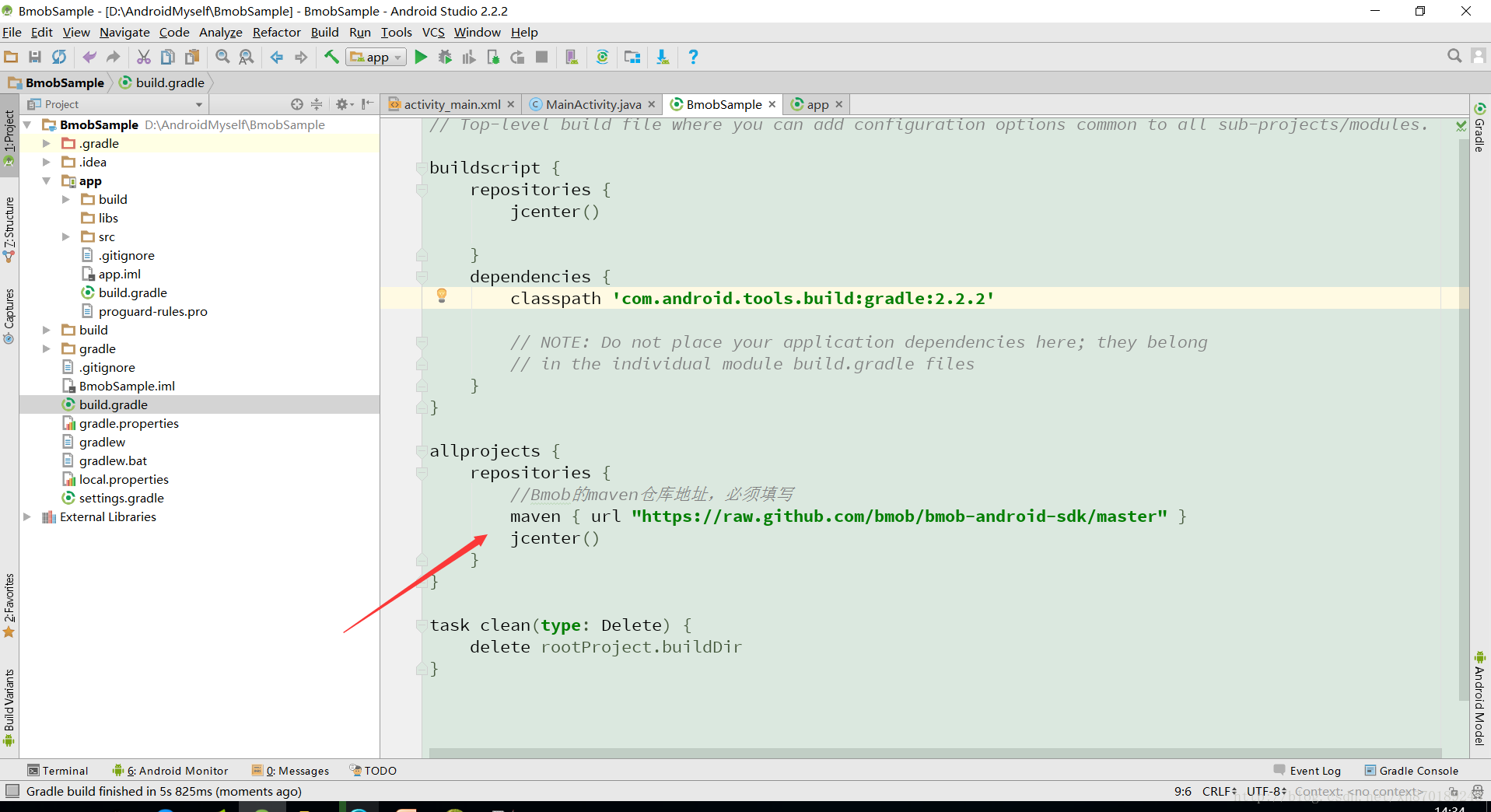Open the AVD Manager icon
This screenshot has width=1491, height=812.
pyautogui.click(x=572, y=57)
